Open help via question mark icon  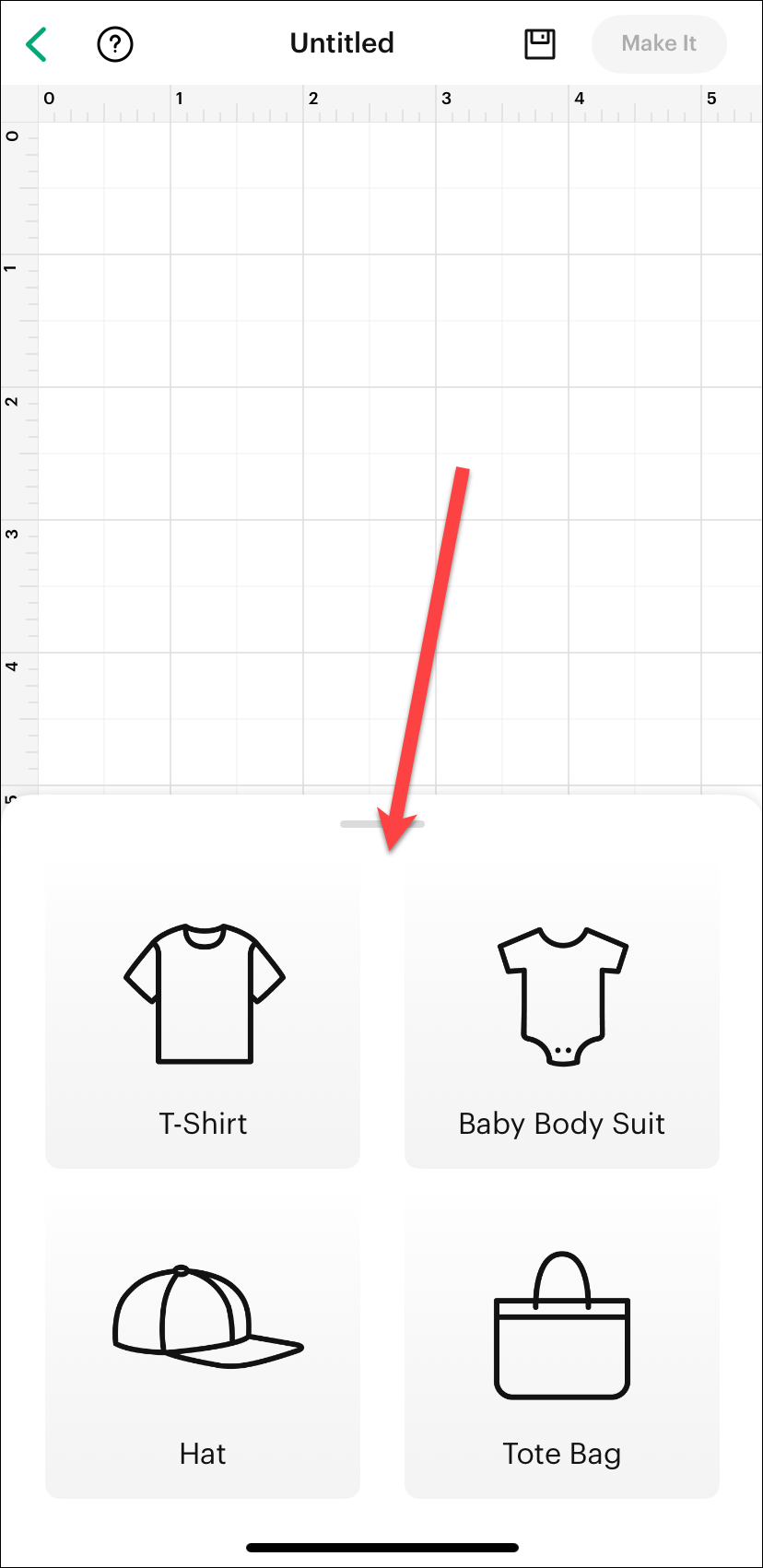(x=115, y=44)
